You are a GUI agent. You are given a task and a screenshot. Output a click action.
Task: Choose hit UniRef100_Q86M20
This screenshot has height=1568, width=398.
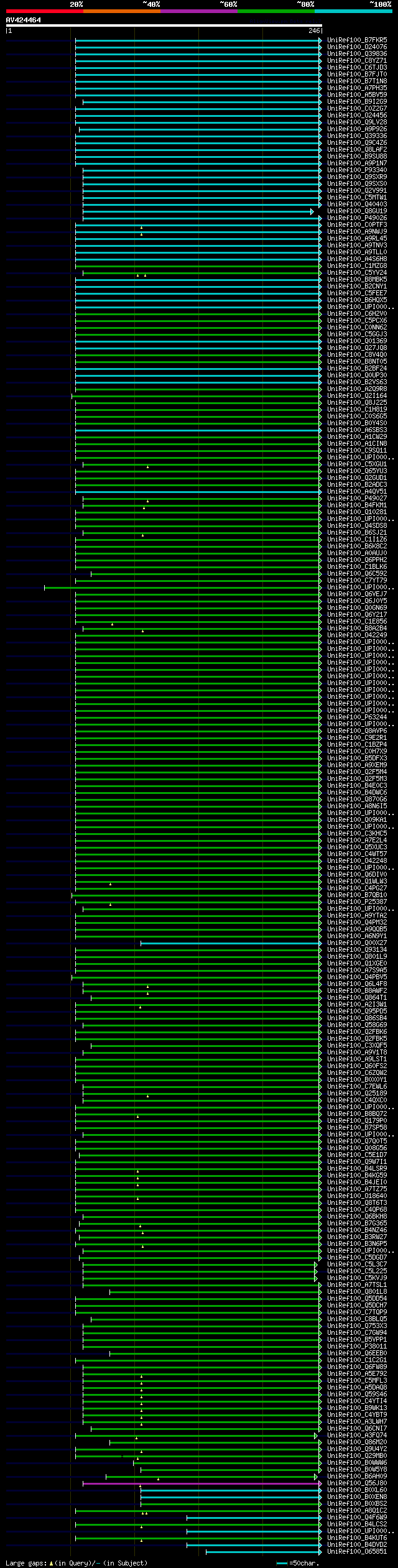[357, 1442]
